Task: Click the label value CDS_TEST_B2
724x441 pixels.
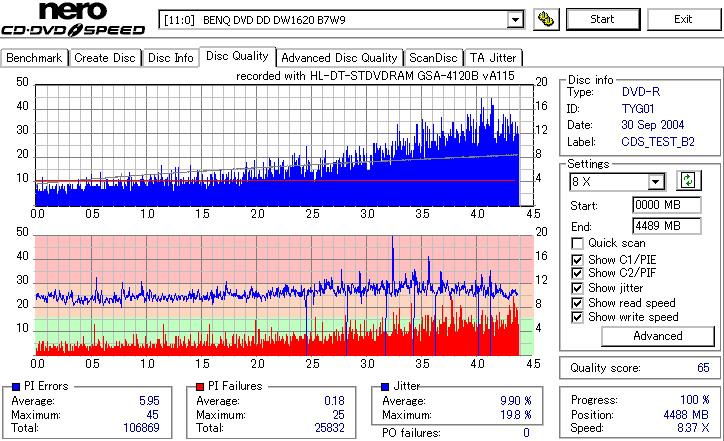Action: point(658,142)
